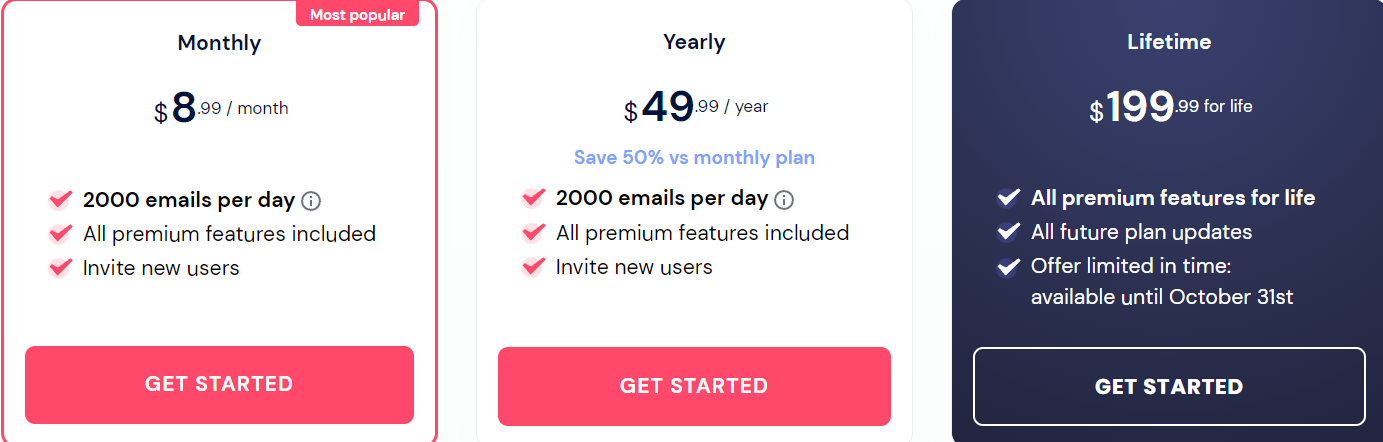Image resolution: width=1383 pixels, height=442 pixels.
Task: Click Lifetime premium features for life checkmark
Action: coord(1008,198)
